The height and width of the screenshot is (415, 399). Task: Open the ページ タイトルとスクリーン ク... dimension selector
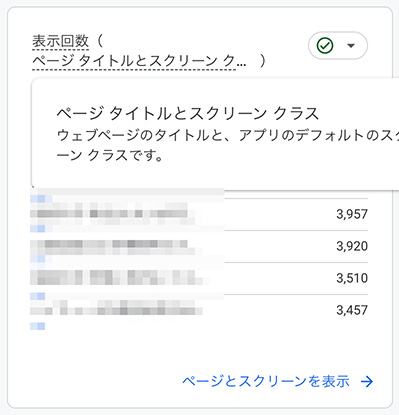139,61
